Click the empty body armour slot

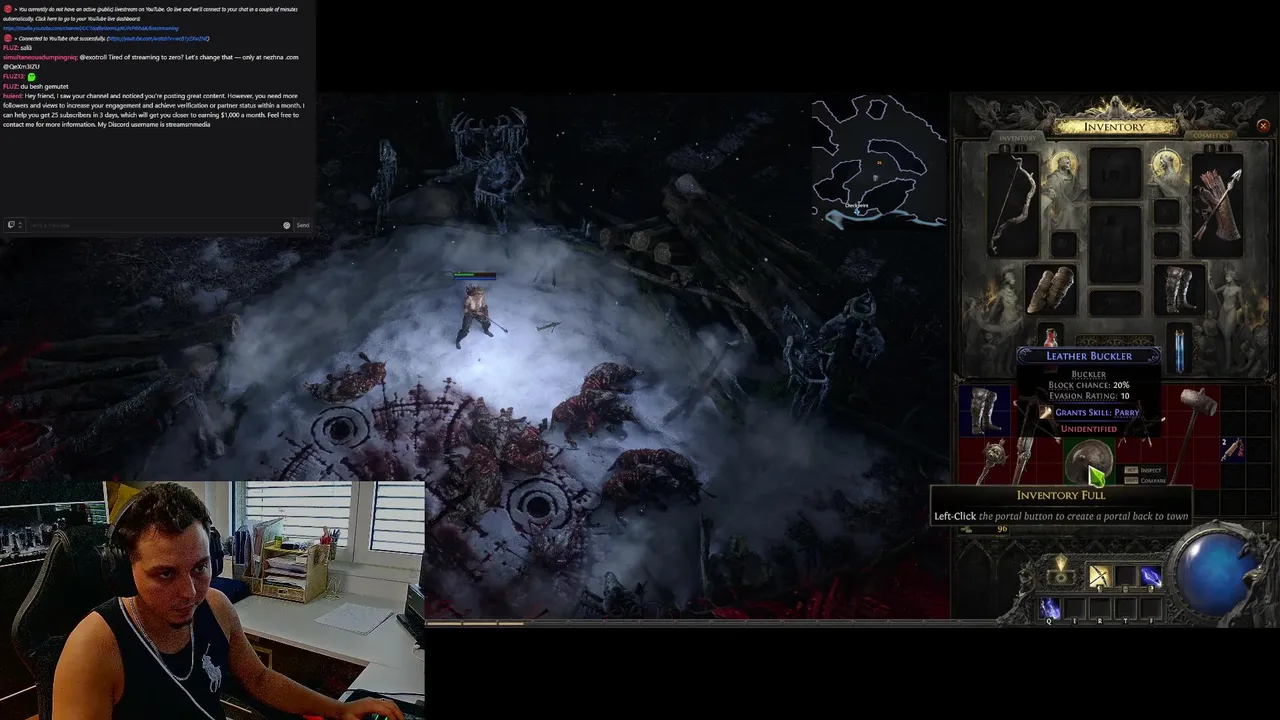click(1115, 244)
